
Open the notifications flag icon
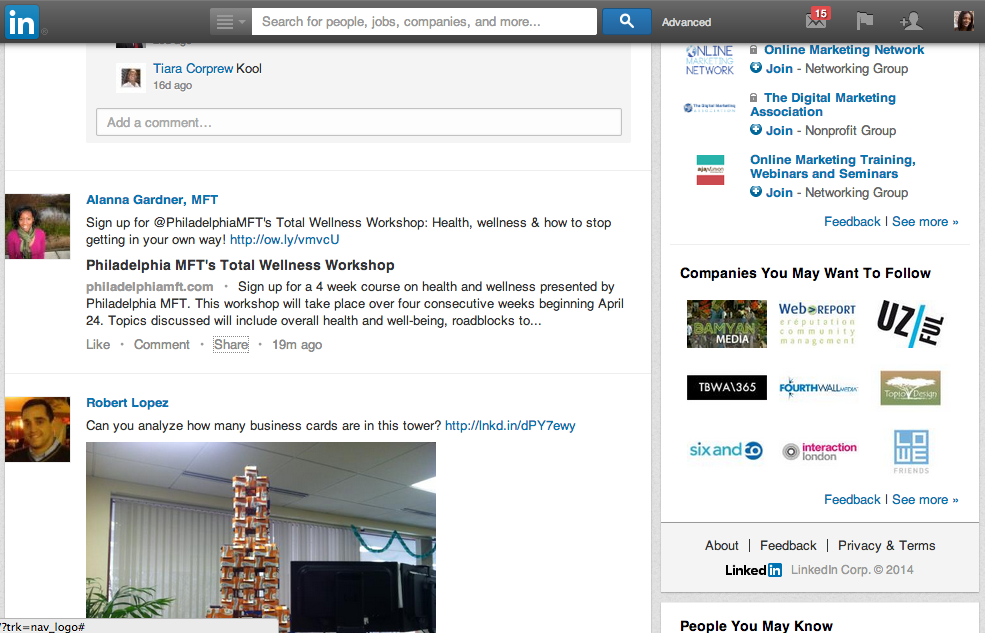(x=864, y=21)
